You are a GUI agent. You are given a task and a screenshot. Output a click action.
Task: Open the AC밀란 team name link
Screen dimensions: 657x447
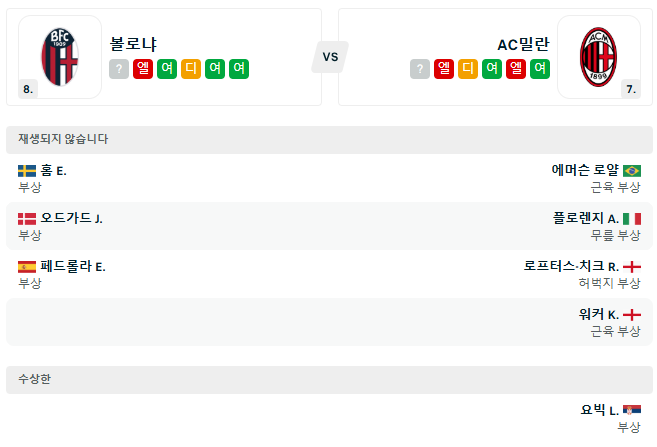click(x=523, y=44)
